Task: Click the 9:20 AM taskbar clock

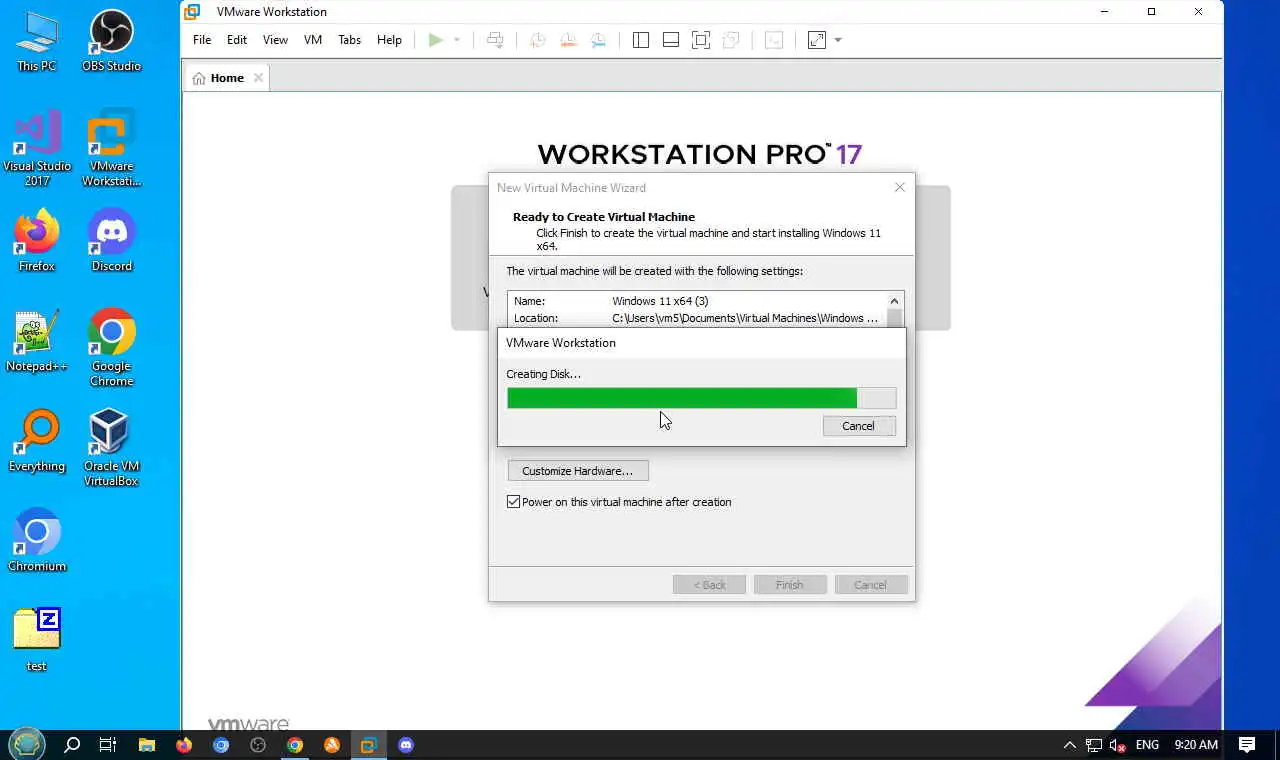Action: [x=1196, y=745]
